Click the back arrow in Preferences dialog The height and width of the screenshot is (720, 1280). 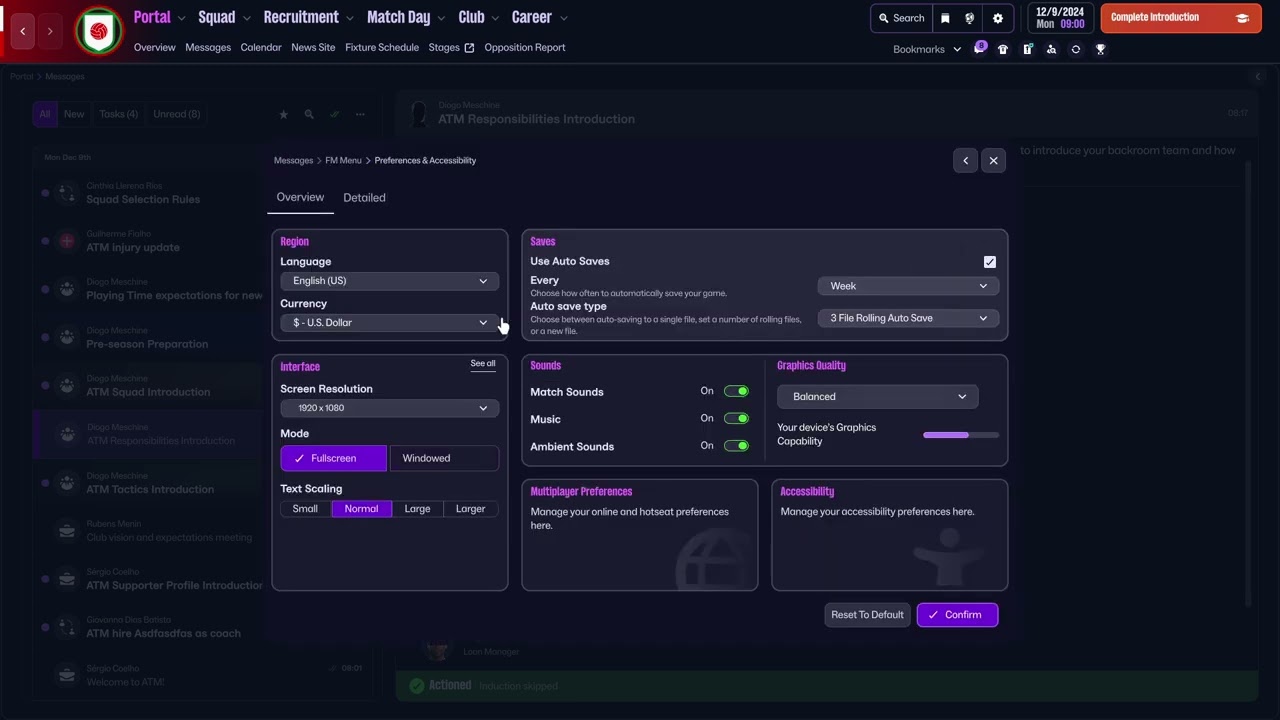pos(965,160)
